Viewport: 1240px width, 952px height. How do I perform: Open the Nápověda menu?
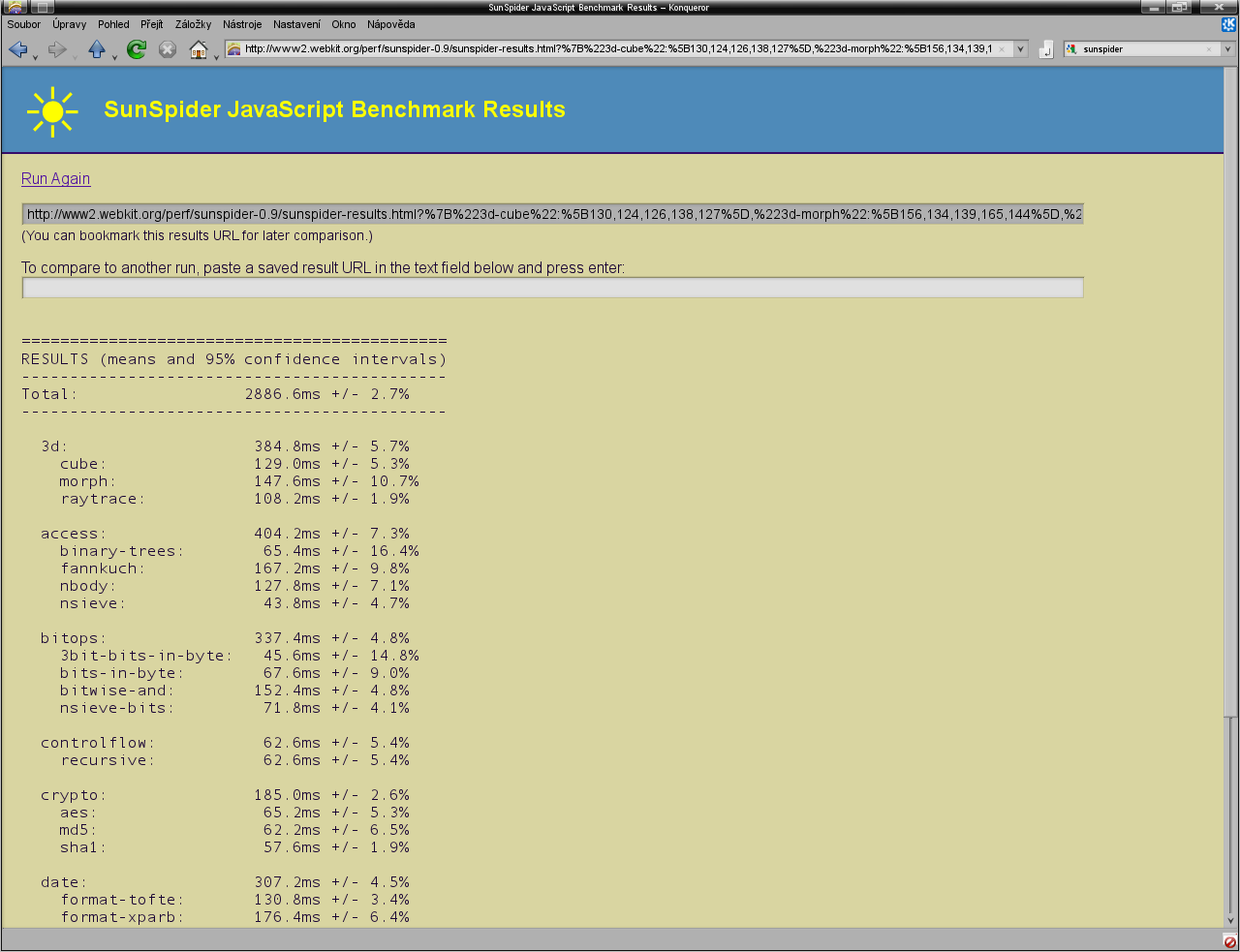391,24
